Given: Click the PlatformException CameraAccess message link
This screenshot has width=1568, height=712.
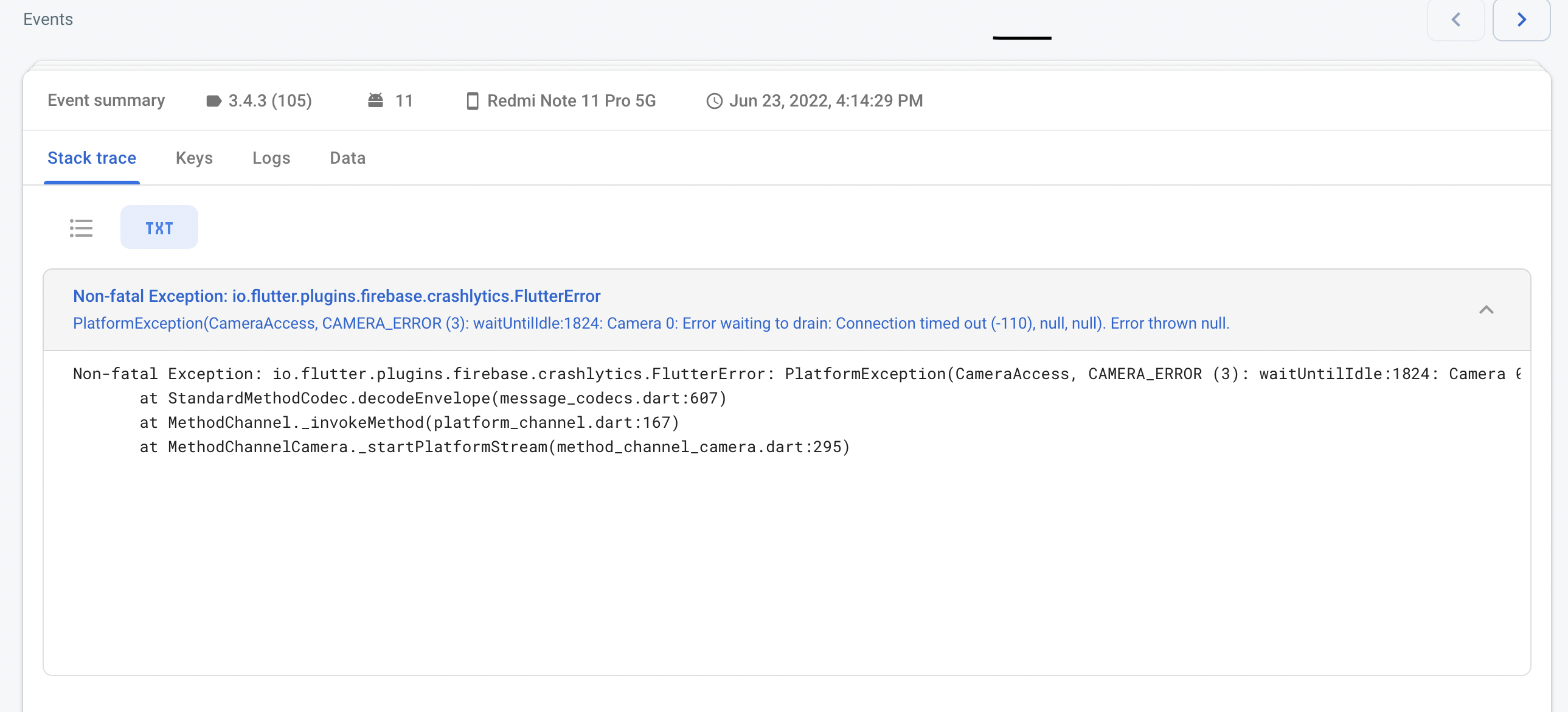Looking at the screenshot, I should tap(651, 323).
